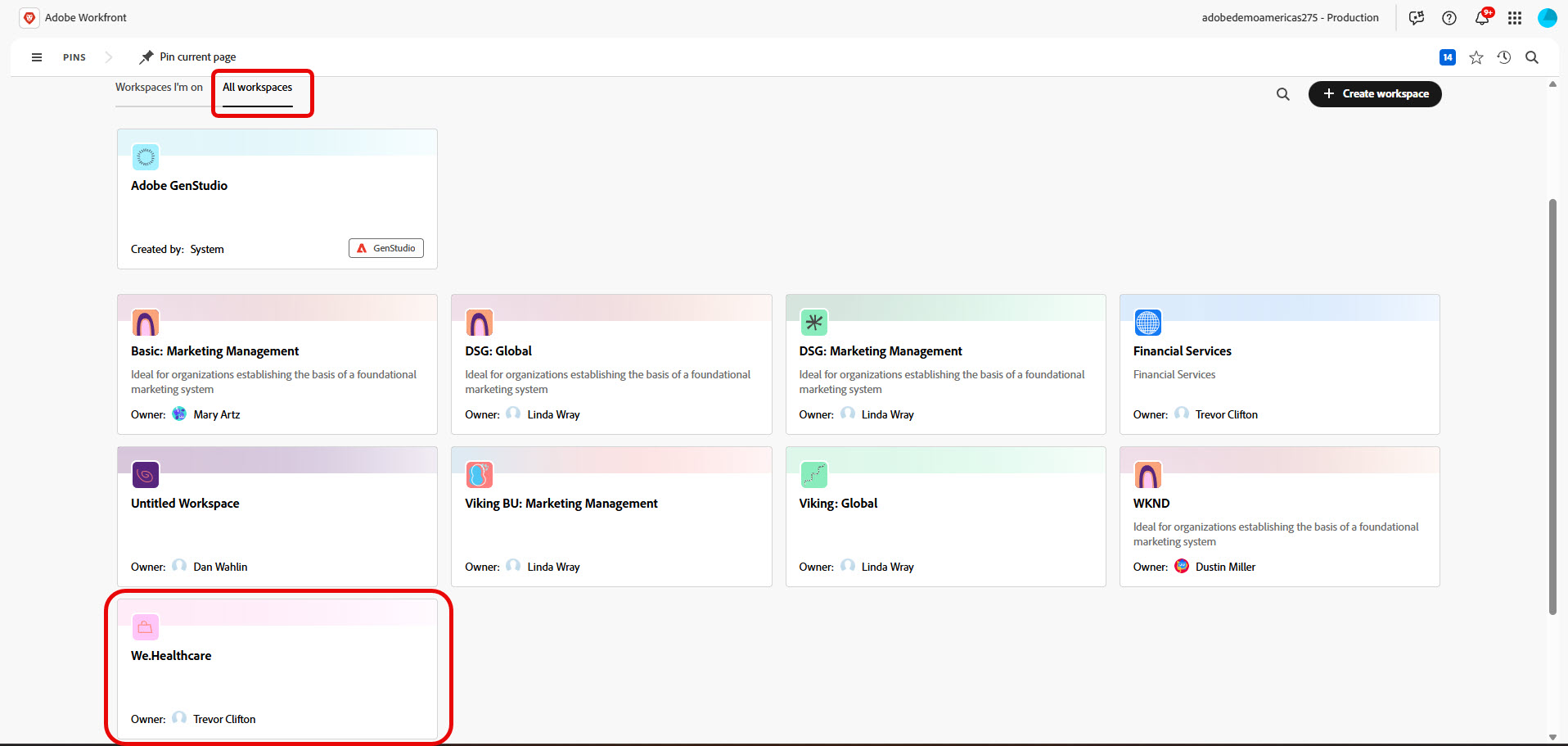Search workspaces with the magnifier icon
The image size is (1568, 746).
click(1283, 94)
